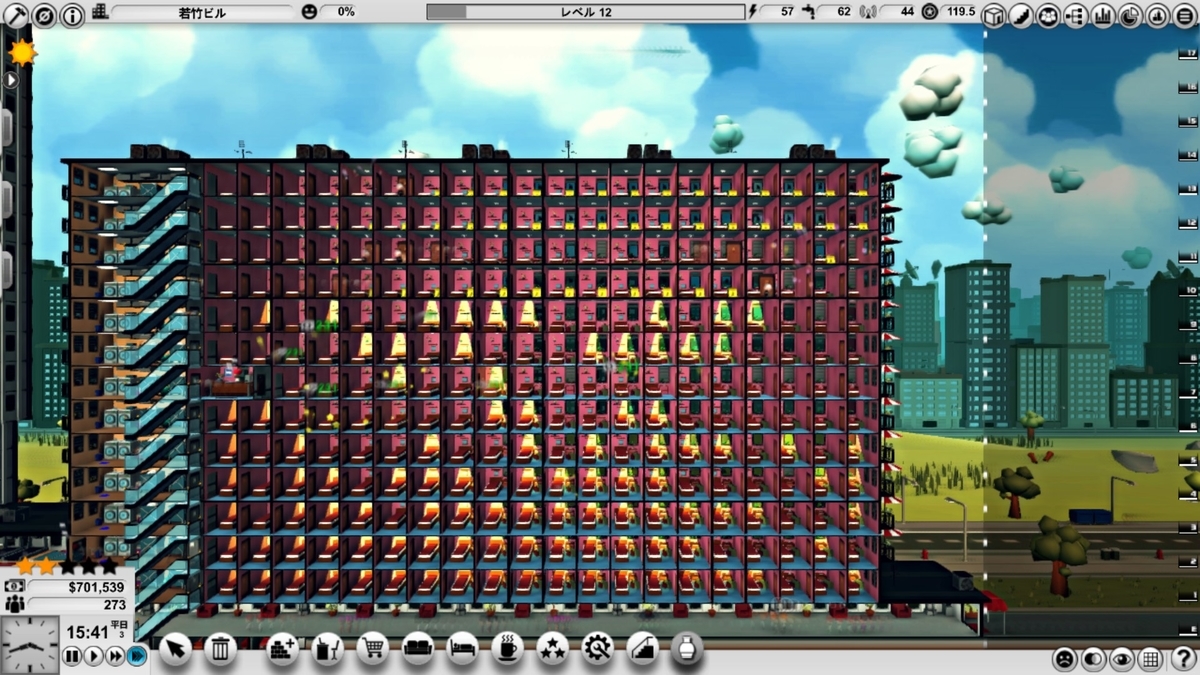Toggle the eye visibility overlay

1123,659
